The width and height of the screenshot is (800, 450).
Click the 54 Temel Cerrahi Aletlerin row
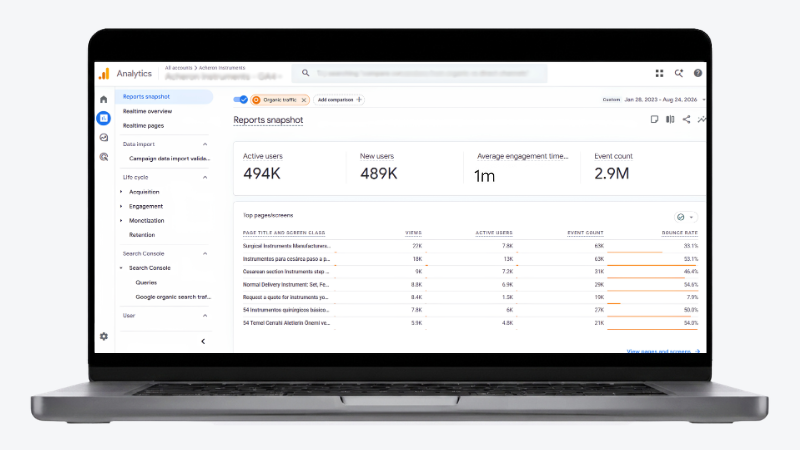(x=286, y=323)
